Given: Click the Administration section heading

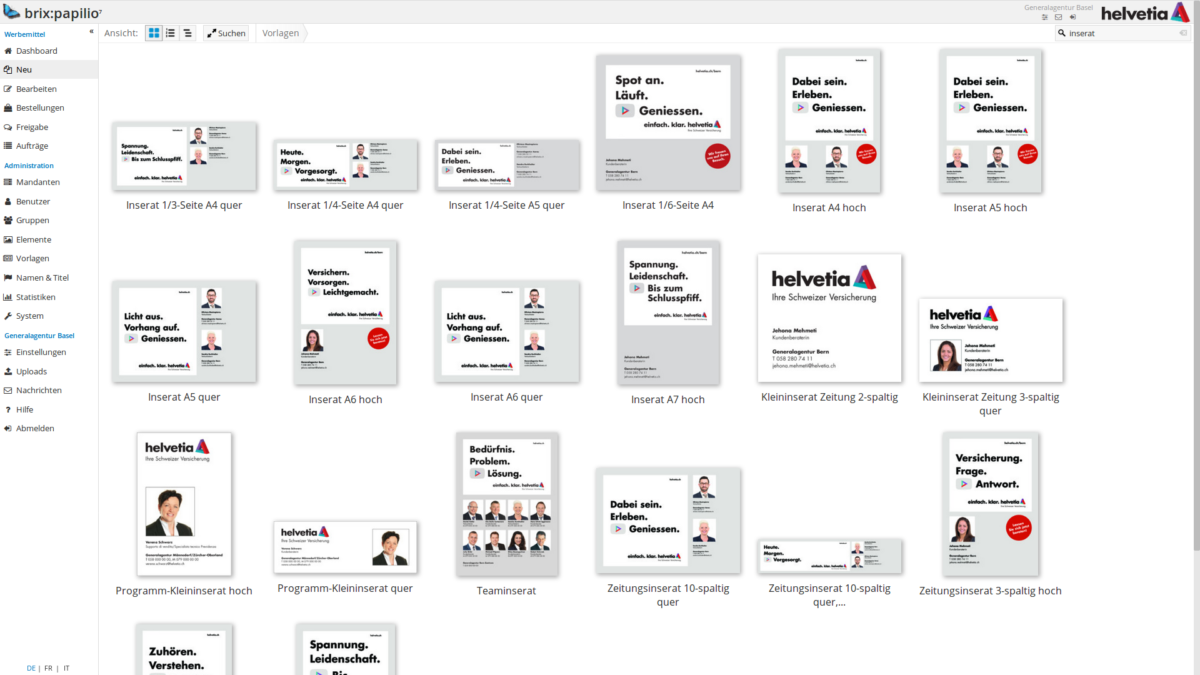Looking at the screenshot, I should 29,165.
